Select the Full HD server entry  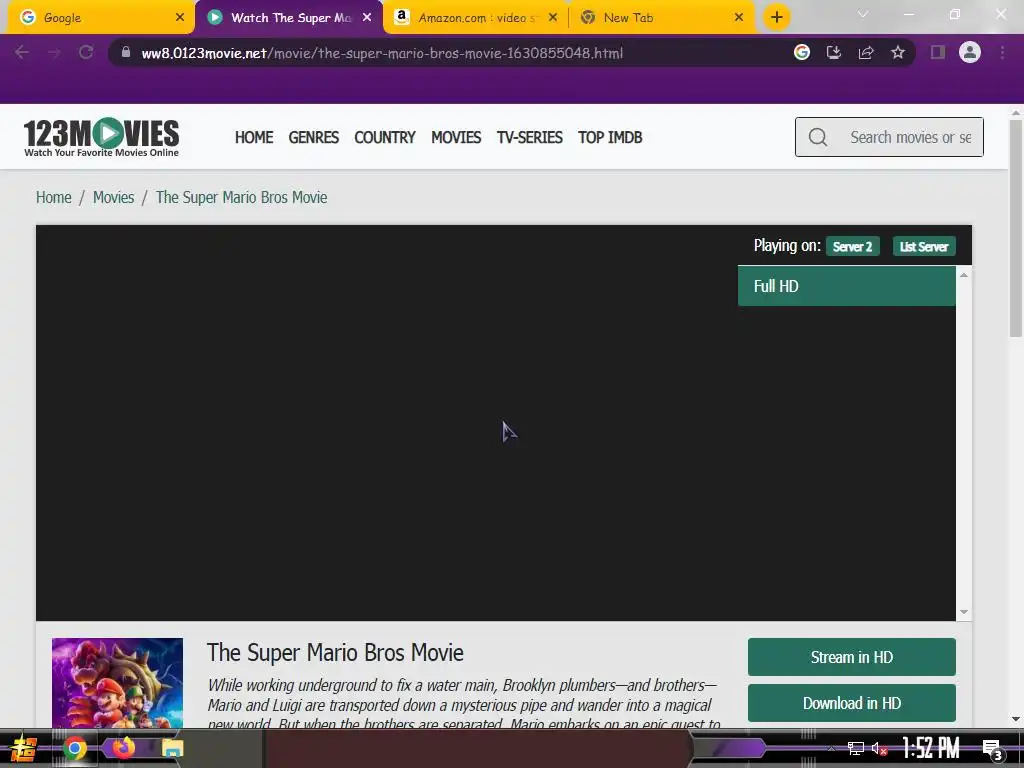point(846,285)
